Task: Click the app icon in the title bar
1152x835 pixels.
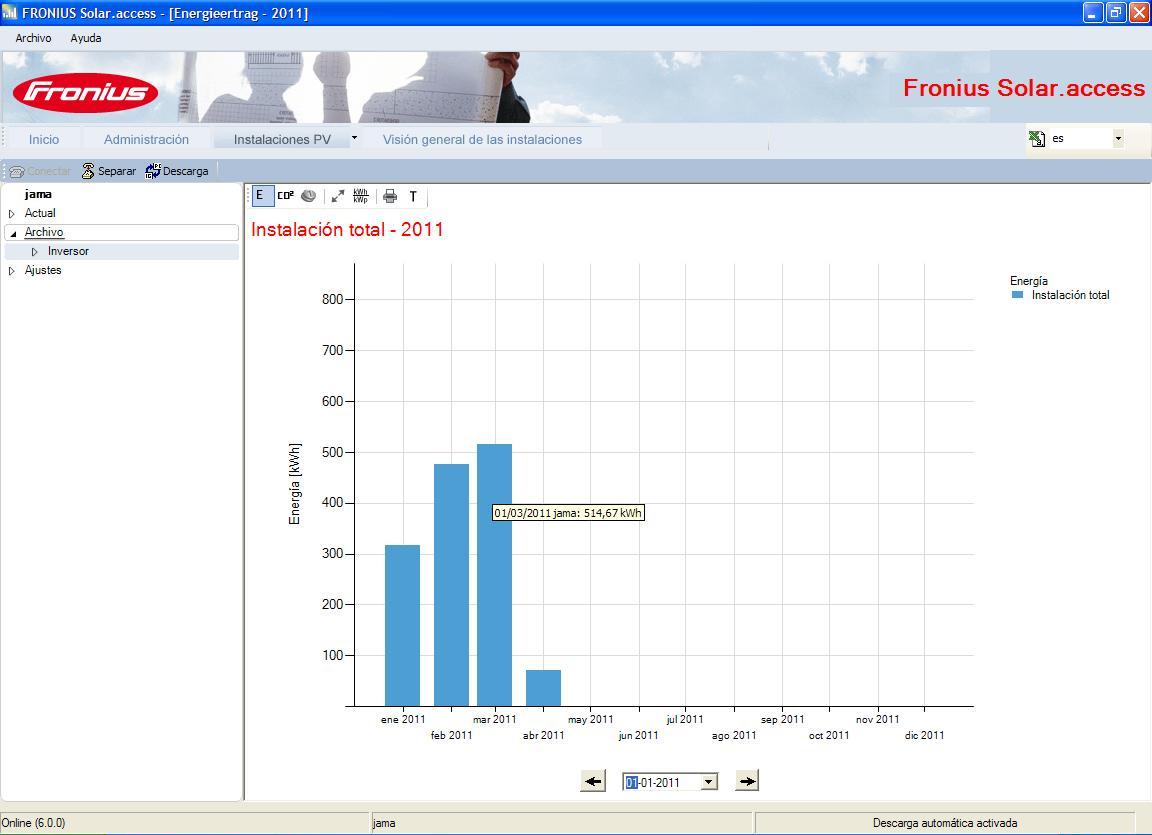Action: point(10,12)
